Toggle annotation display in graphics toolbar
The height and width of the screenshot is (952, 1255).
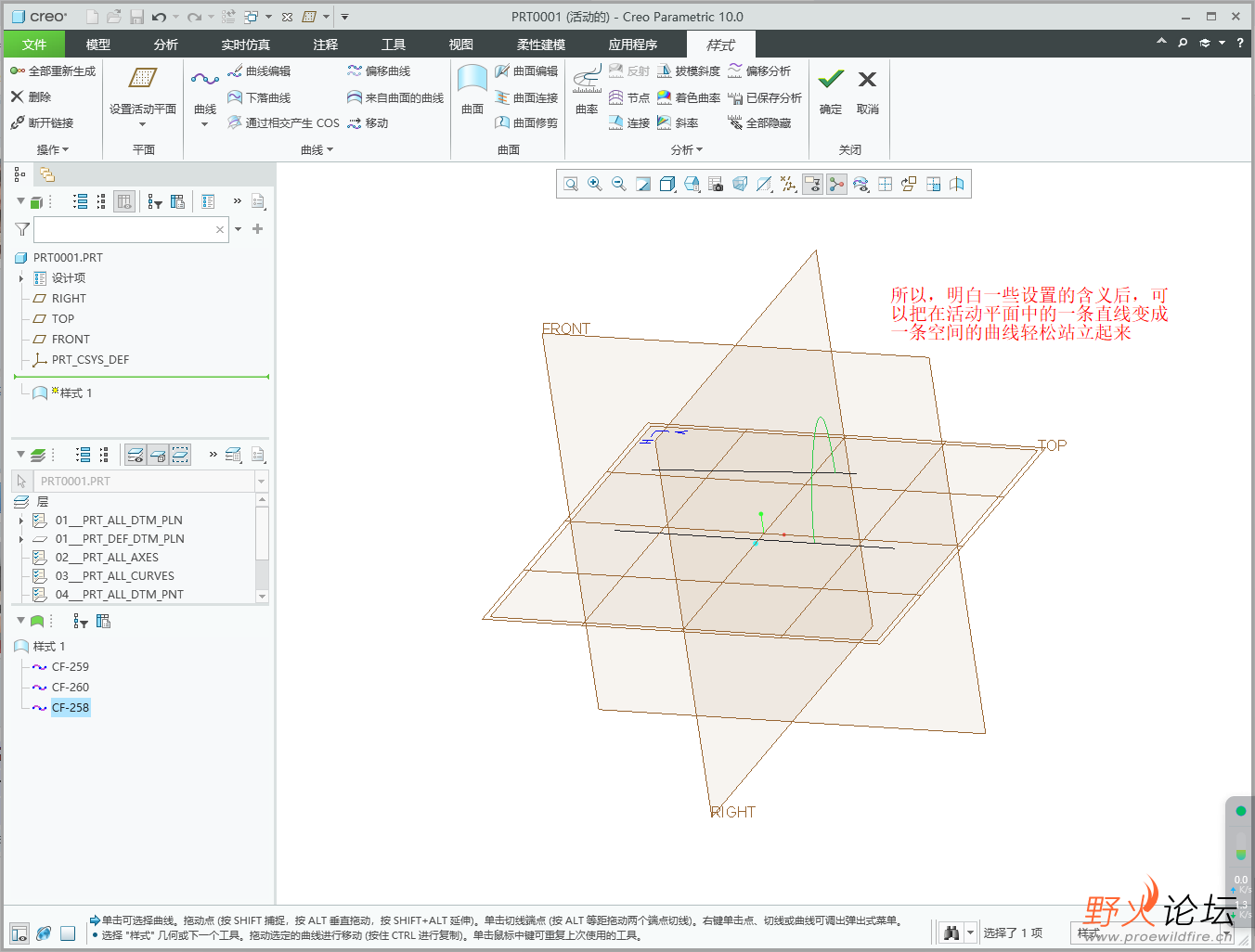click(812, 184)
